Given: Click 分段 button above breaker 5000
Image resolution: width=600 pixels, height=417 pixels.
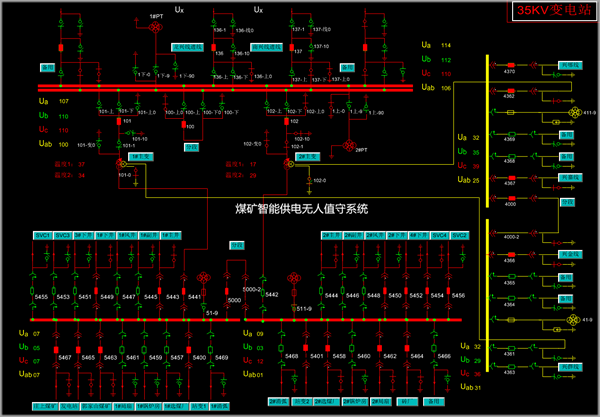Looking at the screenshot, I should (x=237, y=245).
